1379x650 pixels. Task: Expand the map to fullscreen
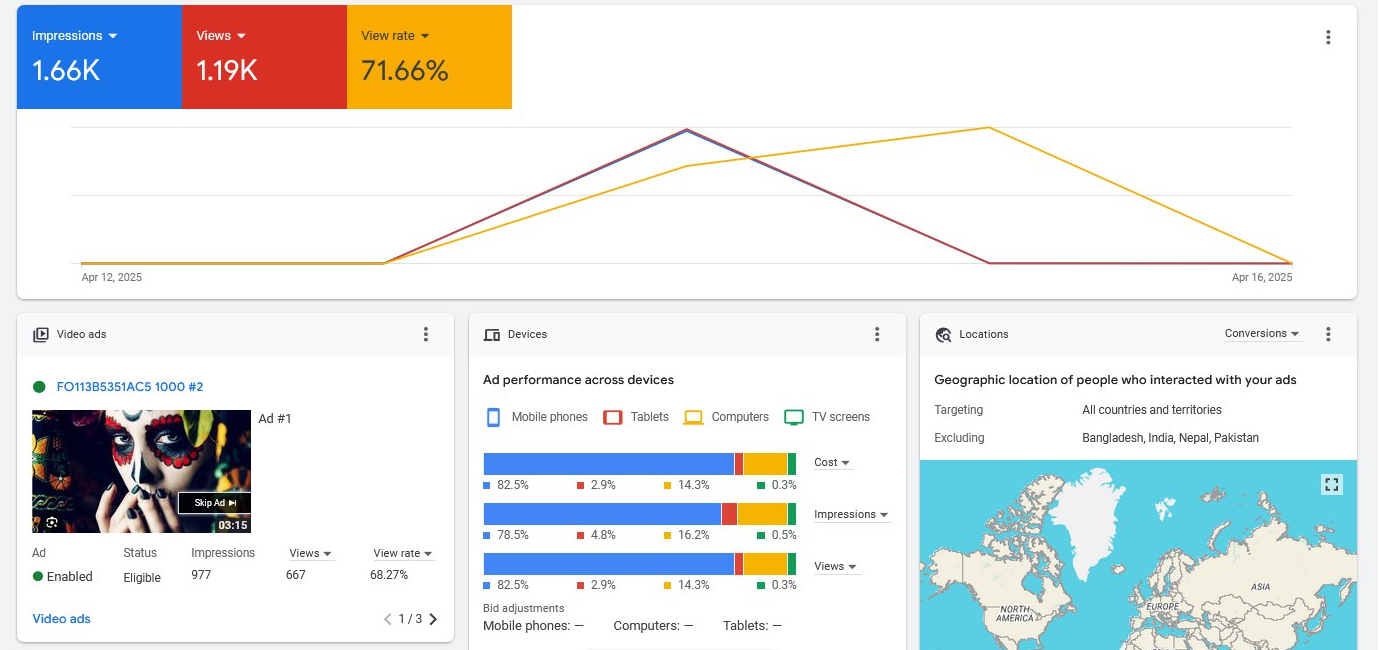coord(1331,484)
